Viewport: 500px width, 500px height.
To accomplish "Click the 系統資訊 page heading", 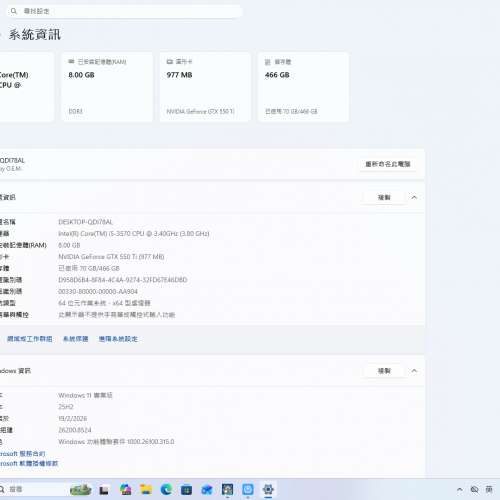I will point(35,35).
